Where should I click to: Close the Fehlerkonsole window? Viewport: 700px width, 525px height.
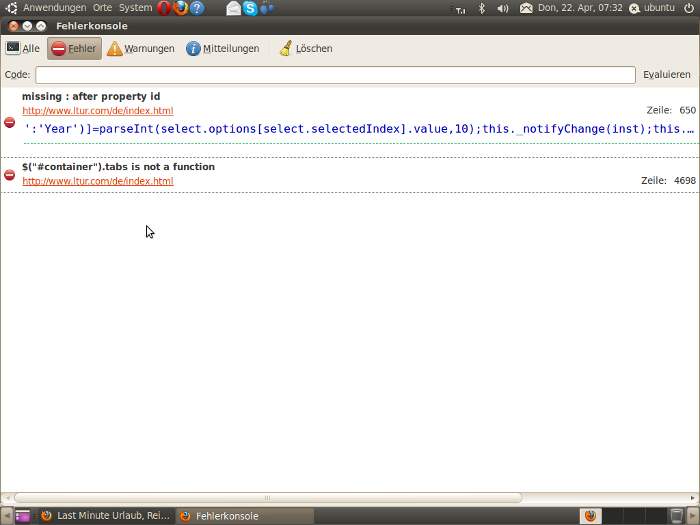coord(13,26)
